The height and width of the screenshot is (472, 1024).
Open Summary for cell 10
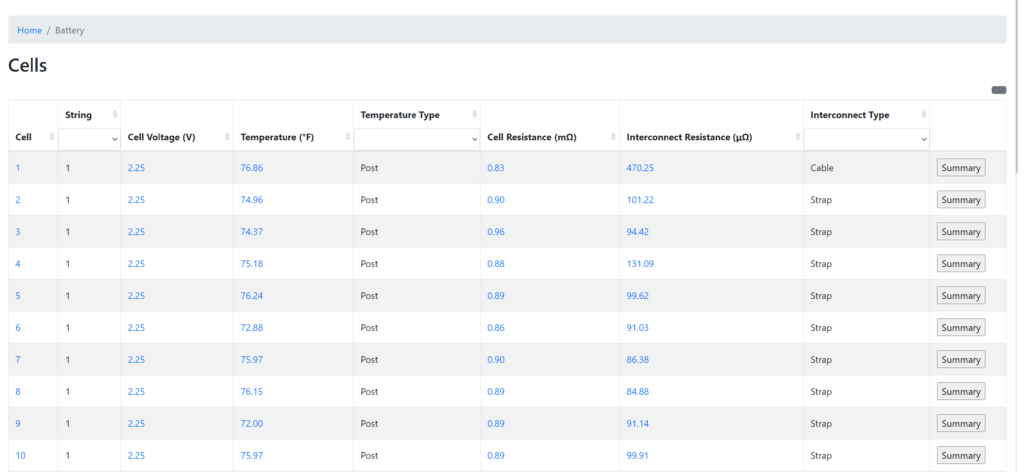[x=961, y=456]
